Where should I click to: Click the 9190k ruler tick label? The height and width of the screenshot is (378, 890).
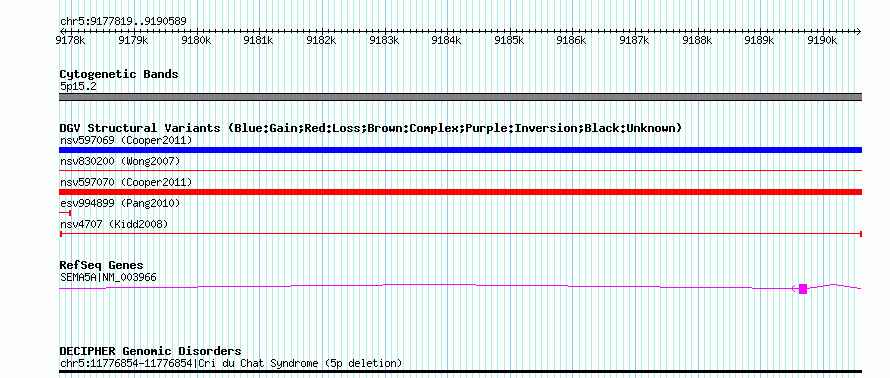coord(822,40)
